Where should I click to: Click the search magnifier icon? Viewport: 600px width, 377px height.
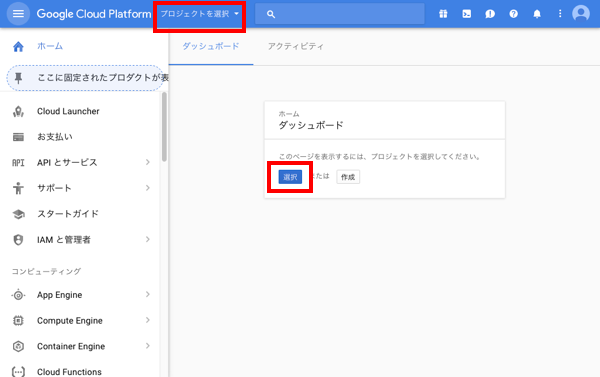(271, 14)
